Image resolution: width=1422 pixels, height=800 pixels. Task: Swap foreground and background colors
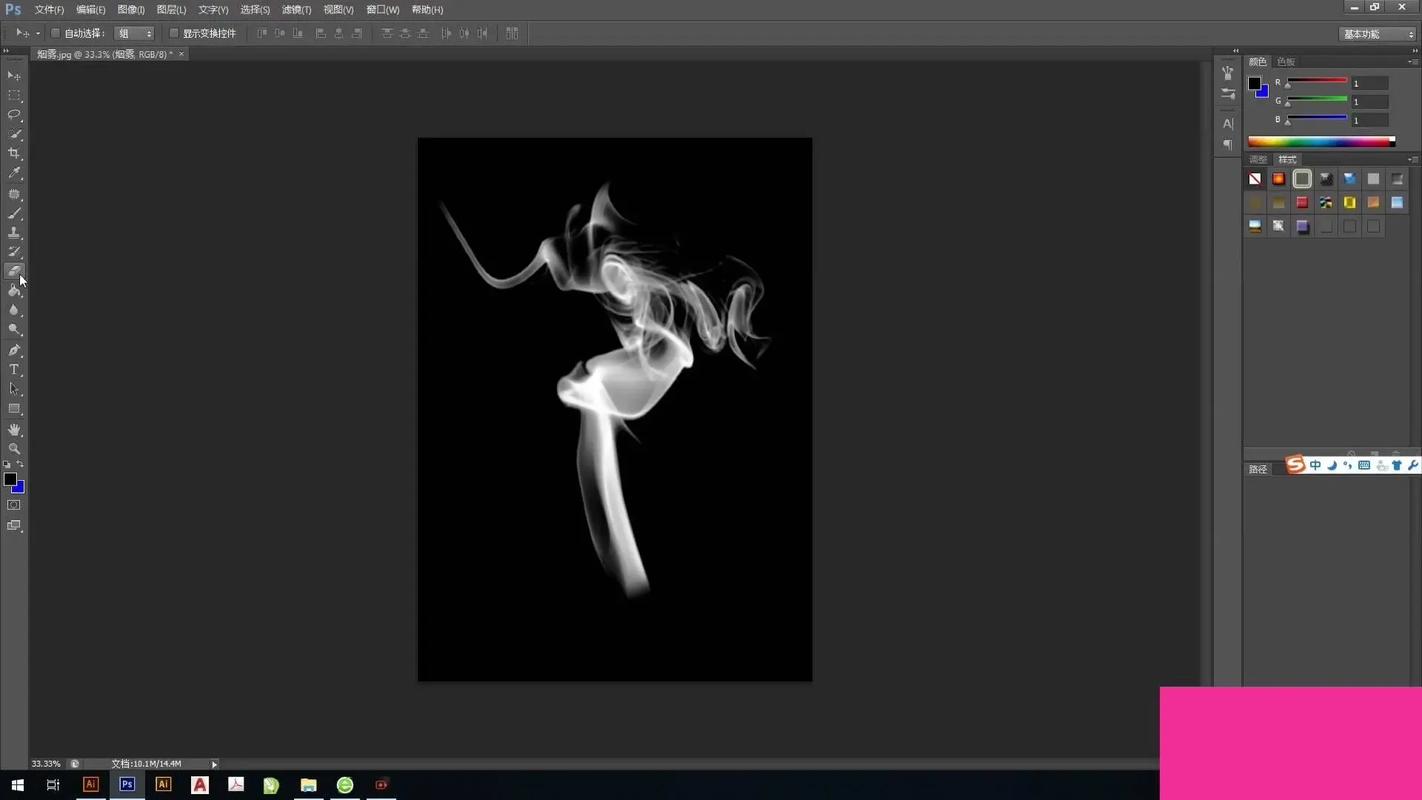(x=20, y=465)
